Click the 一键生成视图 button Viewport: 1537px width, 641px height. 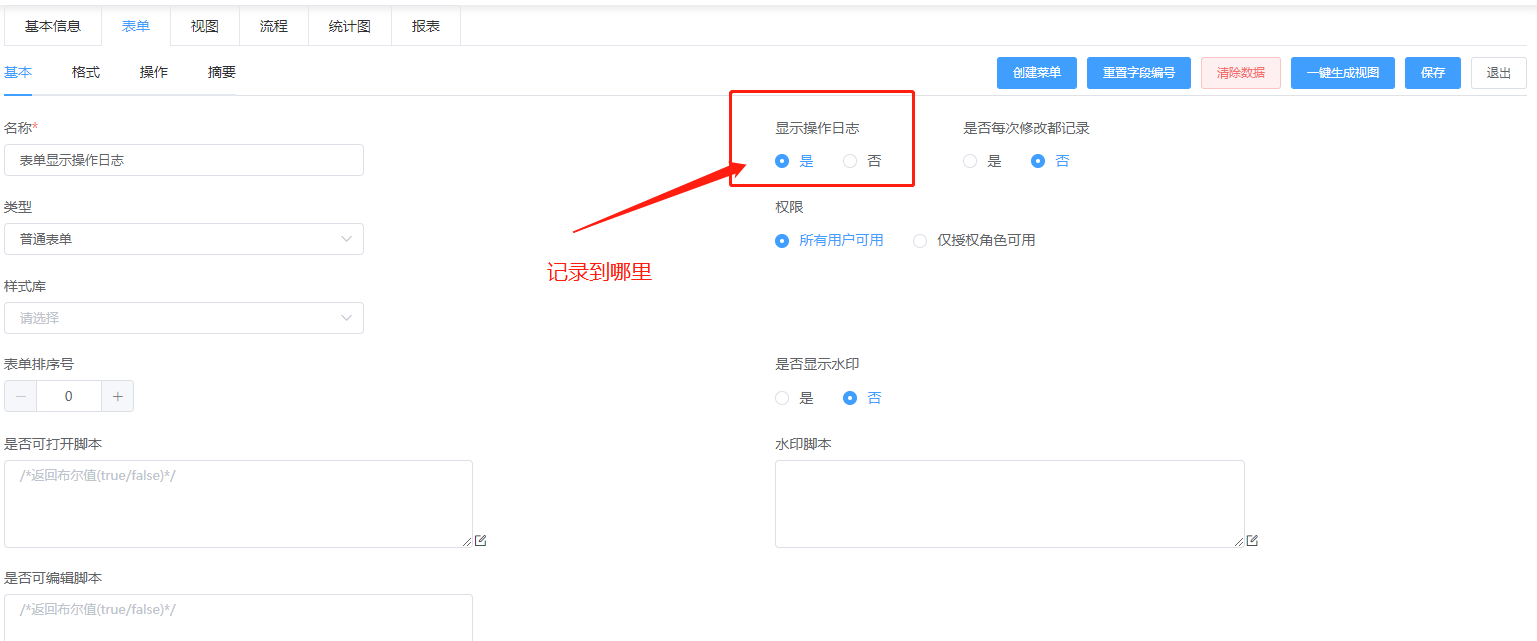click(1343, 73)
